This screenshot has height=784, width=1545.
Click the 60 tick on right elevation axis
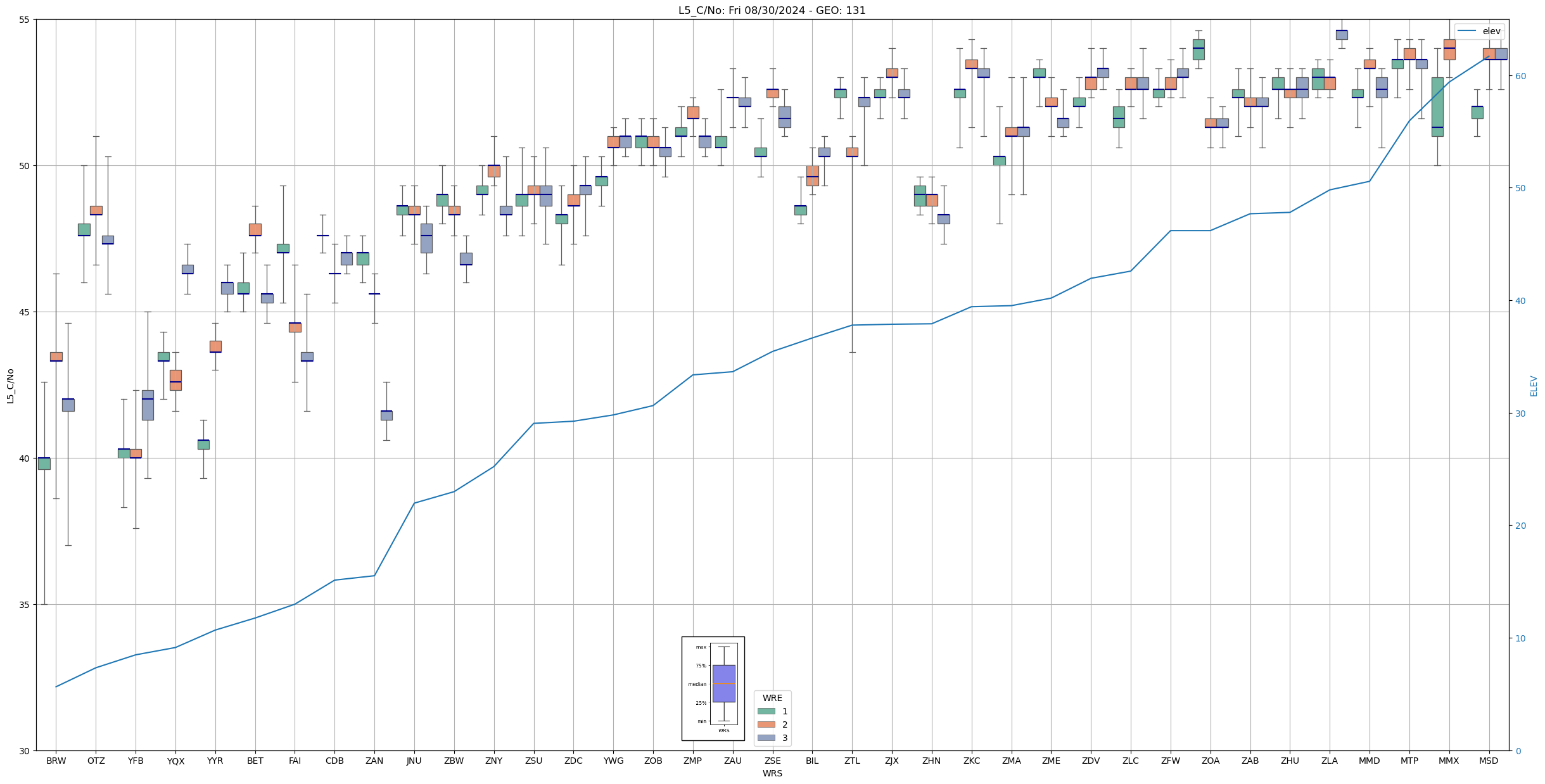(x=1520, y=76)
